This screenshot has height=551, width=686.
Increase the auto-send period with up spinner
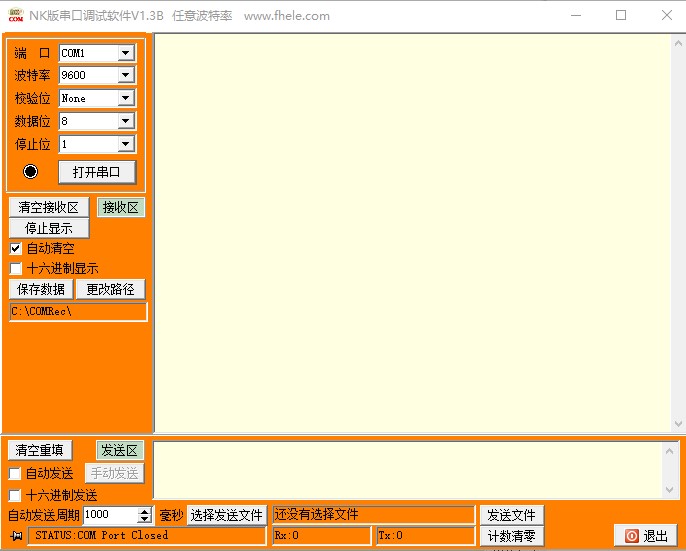(x=144, y=511)
